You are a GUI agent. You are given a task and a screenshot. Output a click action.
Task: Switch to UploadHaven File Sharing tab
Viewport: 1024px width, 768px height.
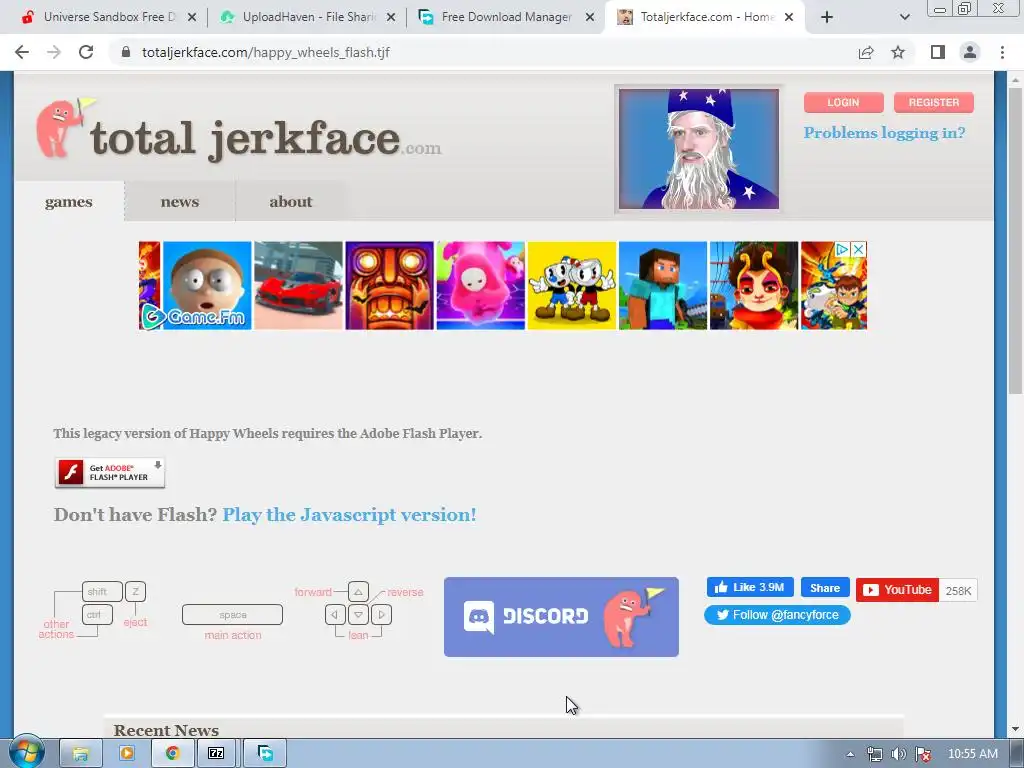[x=309, y=17]
